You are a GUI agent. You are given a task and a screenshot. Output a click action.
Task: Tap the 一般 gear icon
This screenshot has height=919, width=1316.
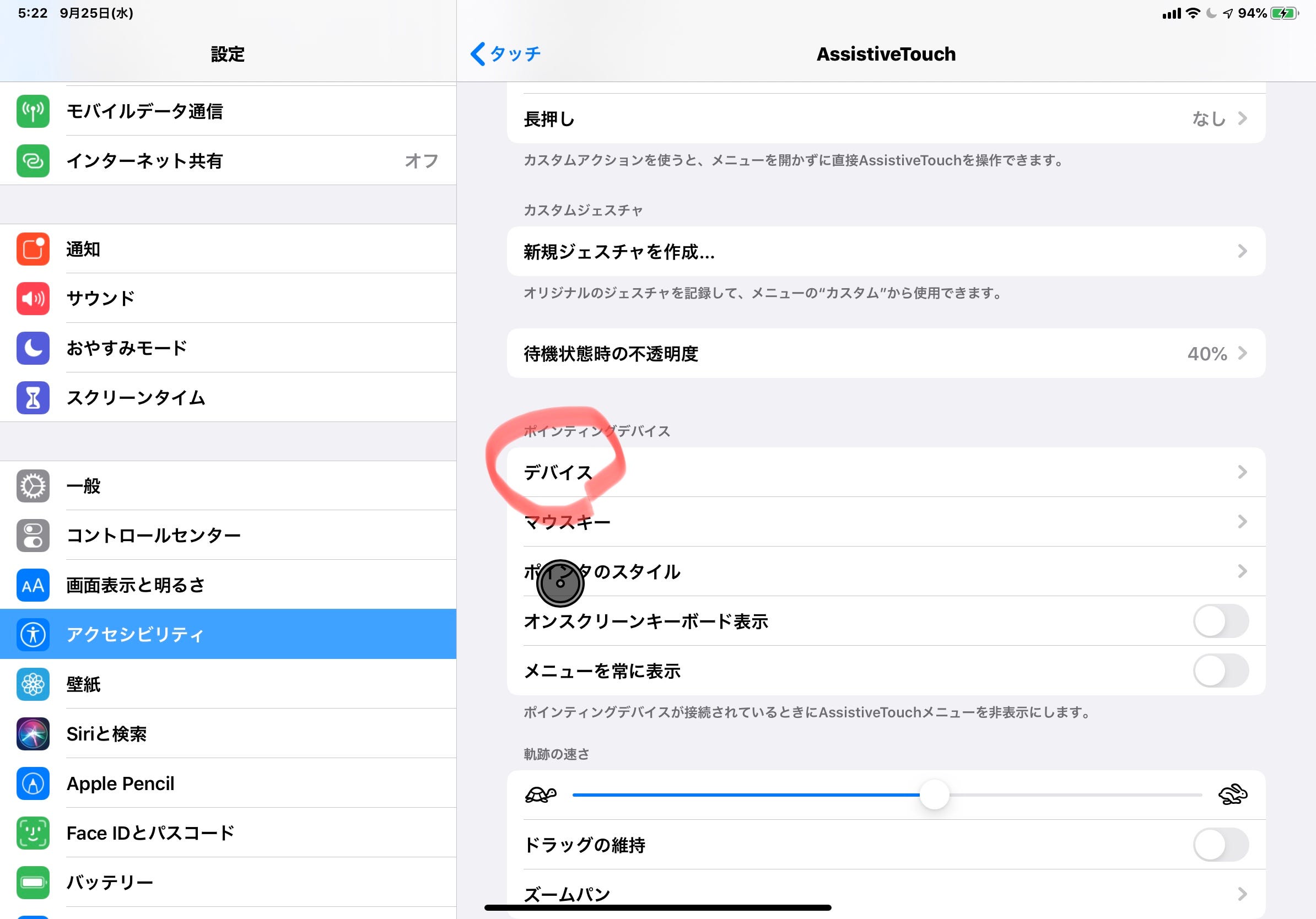[x=33, y=486]
